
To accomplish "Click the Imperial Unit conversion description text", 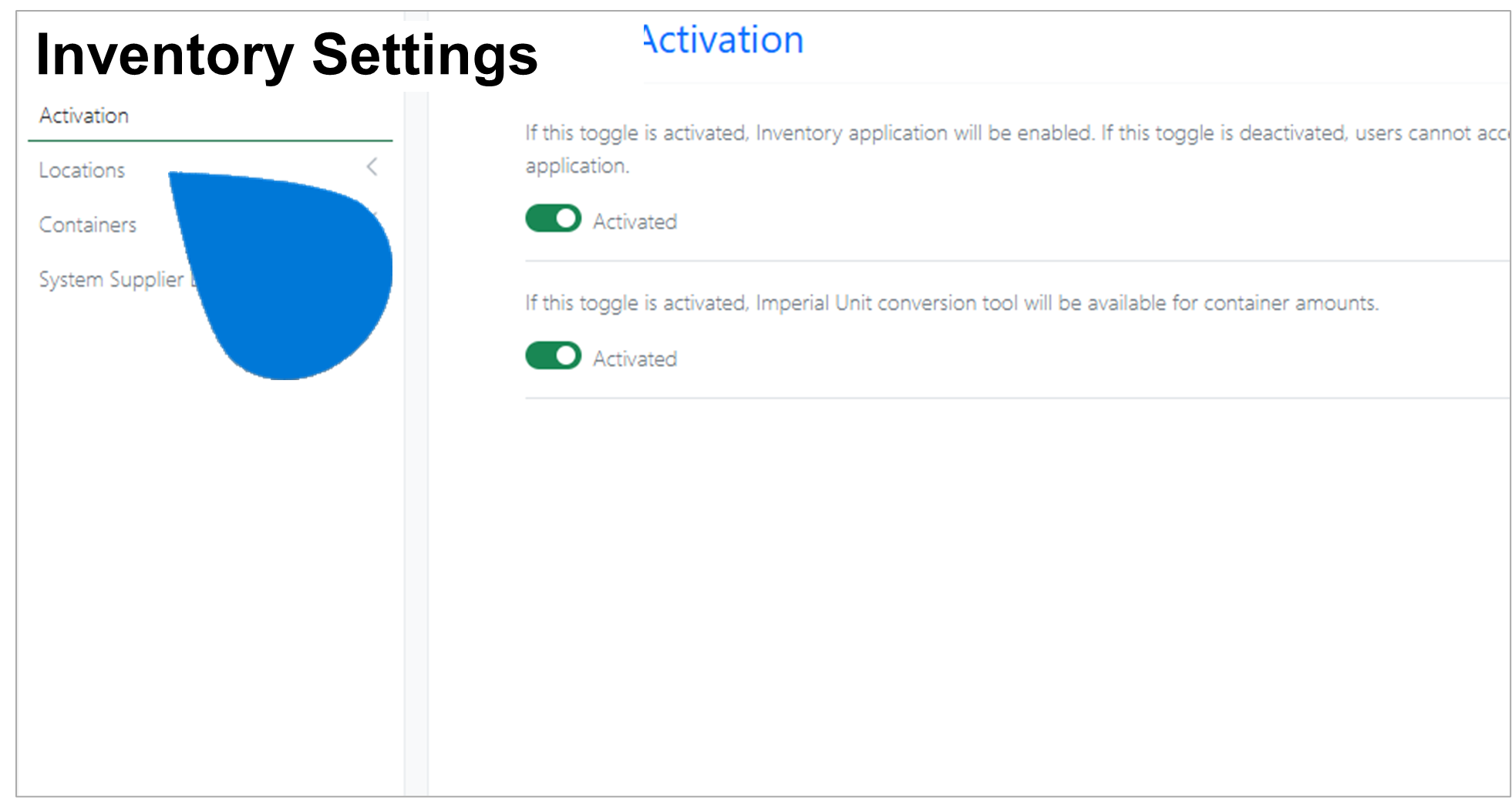I will click(952, 304).
